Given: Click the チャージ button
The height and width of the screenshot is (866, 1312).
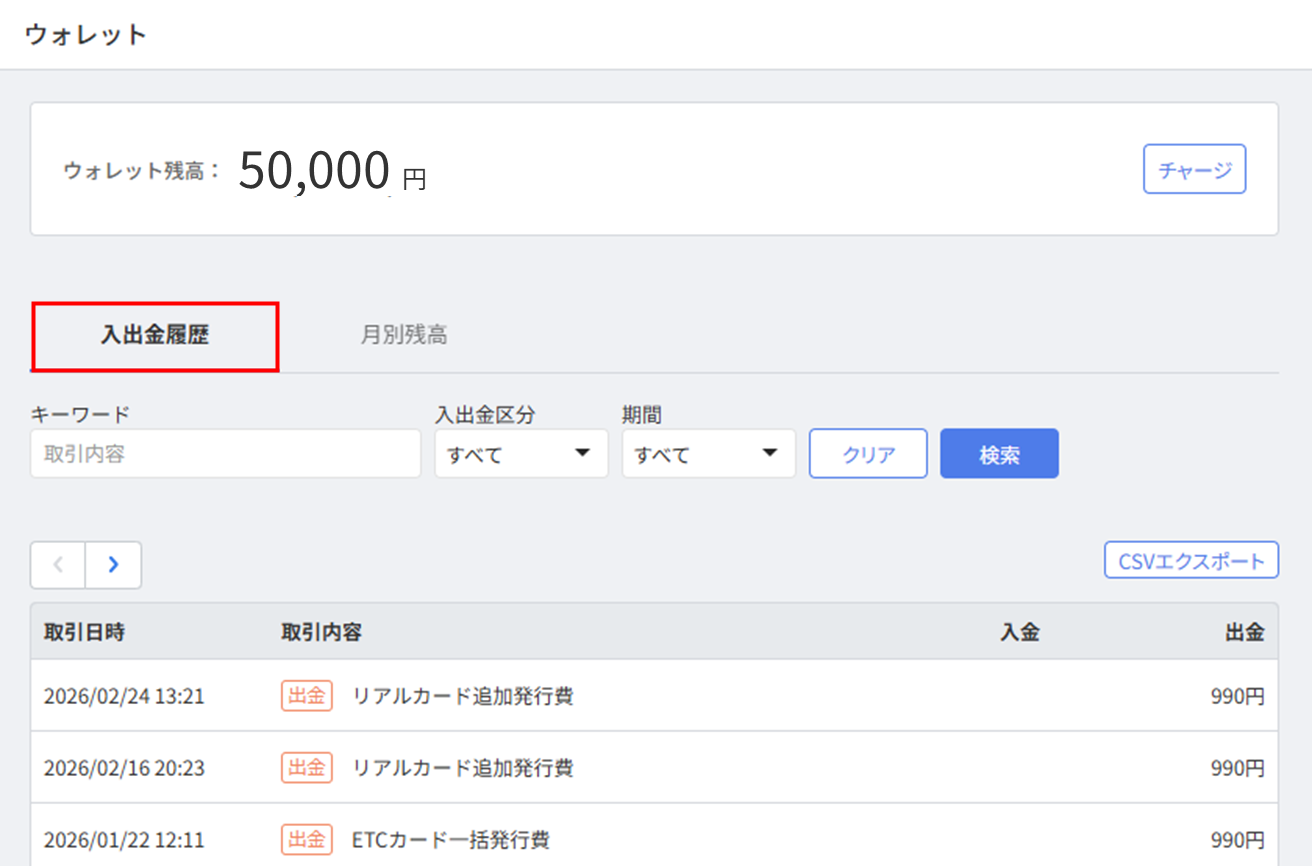Looking at the screenshot, I should tap(1194, 169).
